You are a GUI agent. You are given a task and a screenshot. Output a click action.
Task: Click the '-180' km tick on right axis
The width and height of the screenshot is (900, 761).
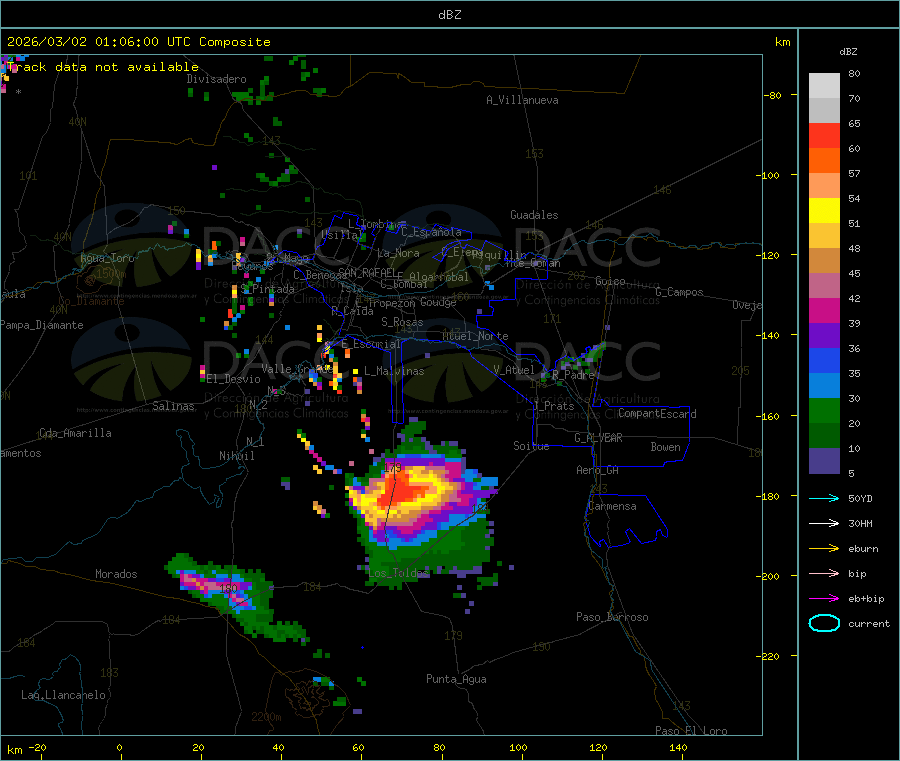pos(771,496)
